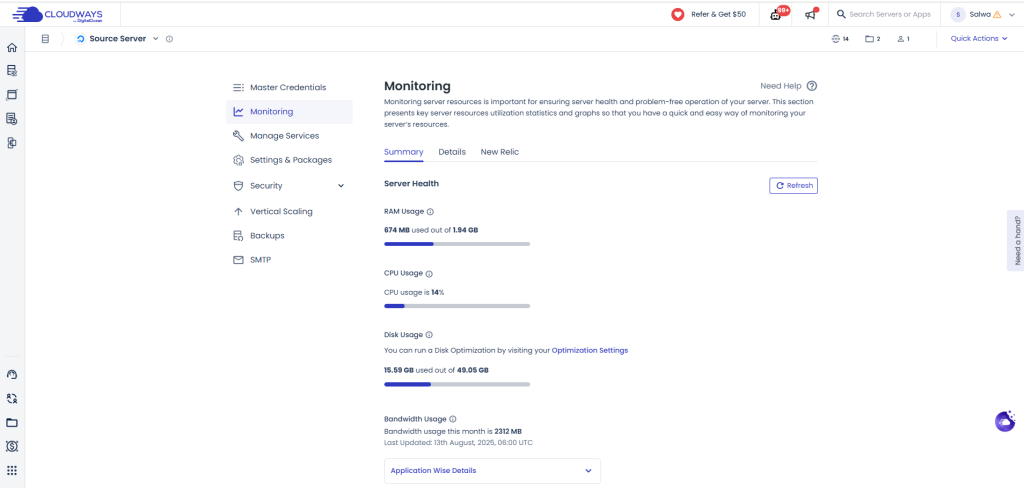The height and width of the screenshot is (488, 1024).
Task: Click the Cloudways logo
Action: (57, 14)
